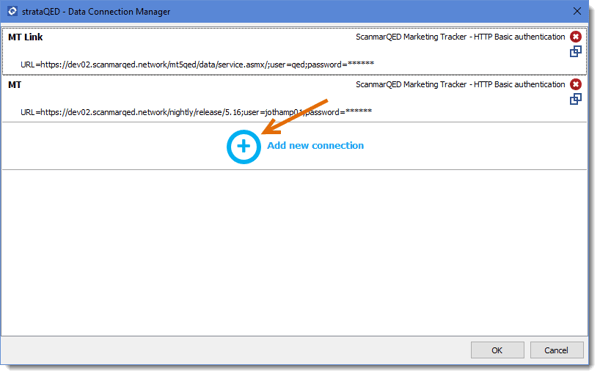Viewport: 600px width, 376px height.
Task: Select the MT connection name
Action: (15, 85)
